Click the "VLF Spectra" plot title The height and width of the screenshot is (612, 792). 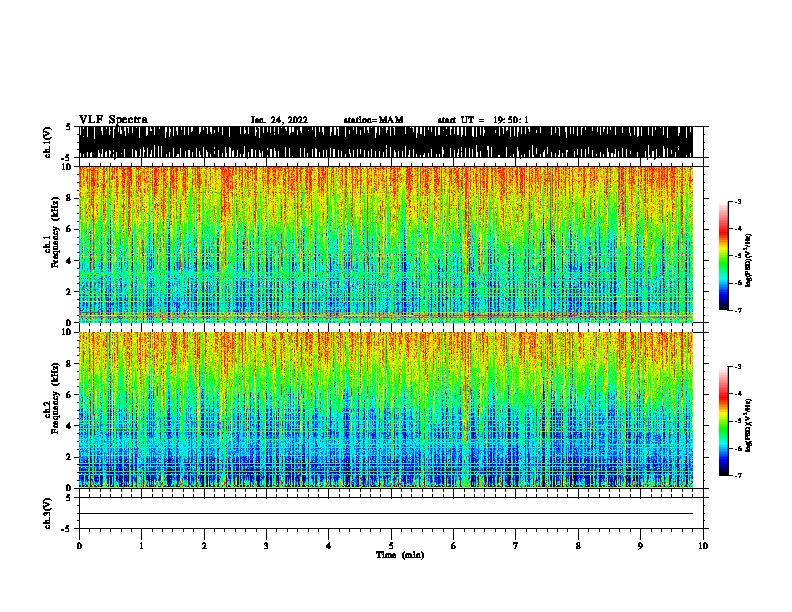[x=113, y=120]
